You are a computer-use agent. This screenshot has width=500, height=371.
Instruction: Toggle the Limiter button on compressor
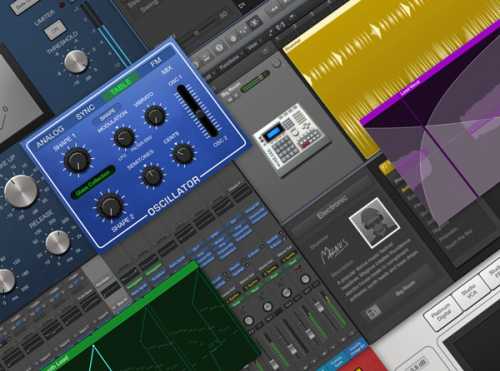tap(54, 30)
